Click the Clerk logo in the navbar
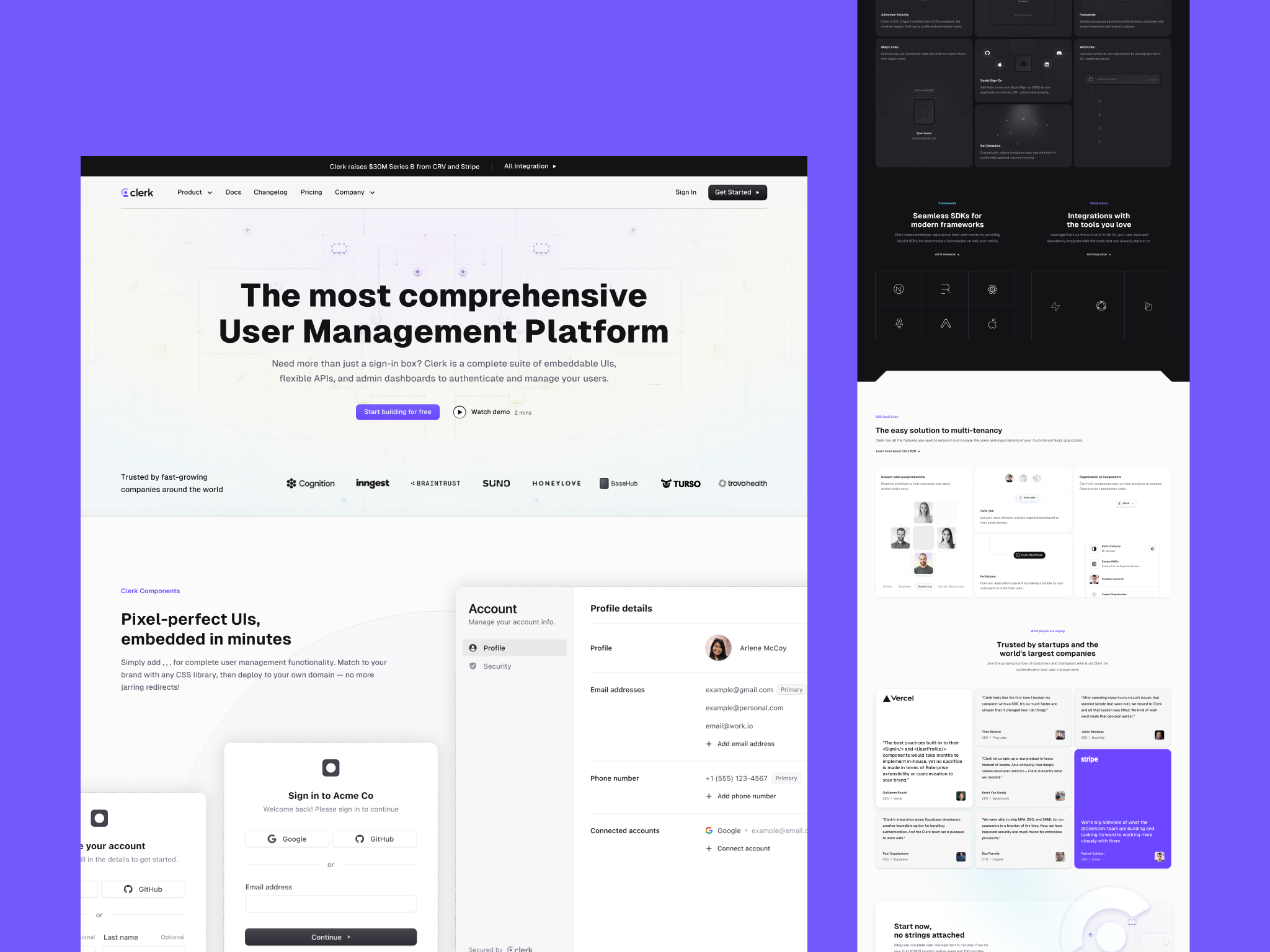The image size is (1270, 952). [x=137, y=193]
